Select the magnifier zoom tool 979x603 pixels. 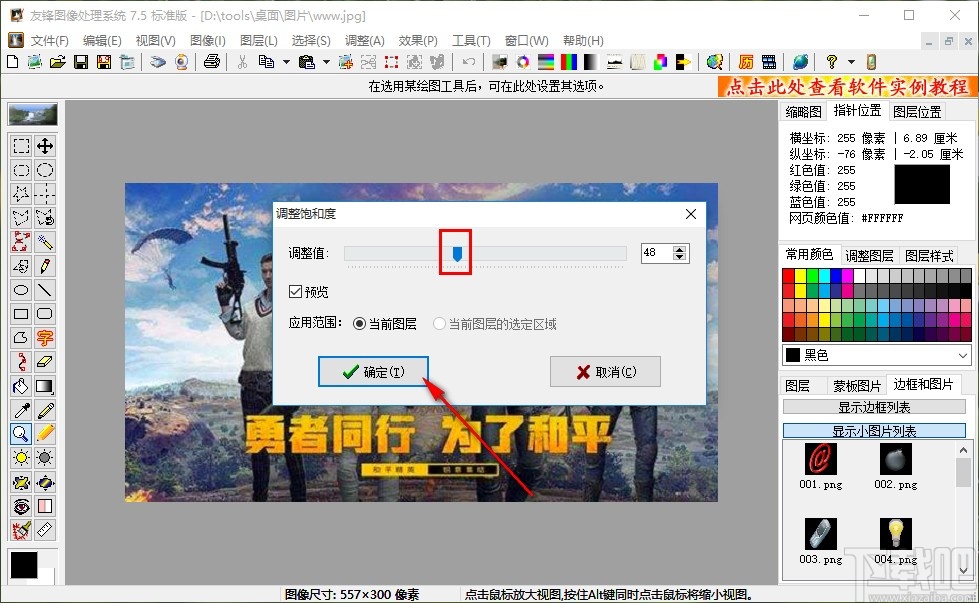click(x=21, y=434)
